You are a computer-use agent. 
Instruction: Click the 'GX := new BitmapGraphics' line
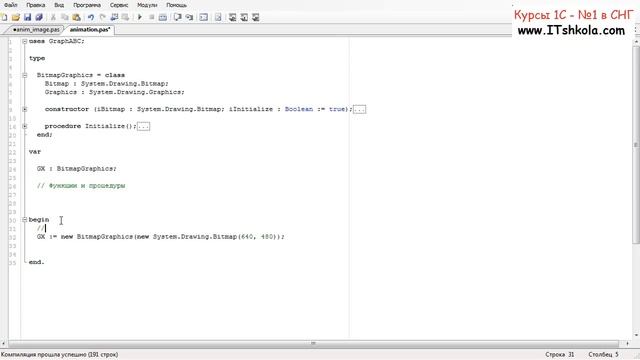tap(160, 237)
